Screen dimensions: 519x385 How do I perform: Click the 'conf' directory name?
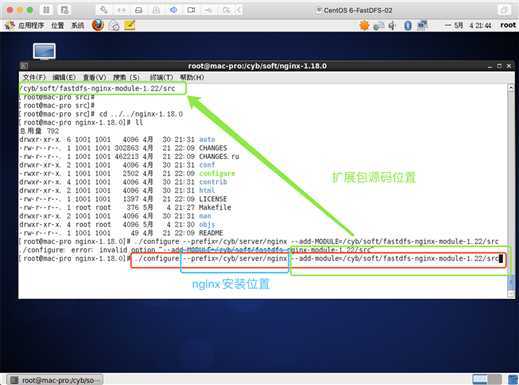coord(207,165)
